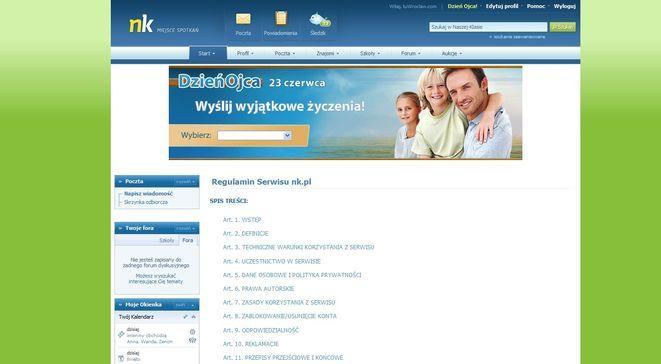The image size is (661, 364).
Task: Collapse the Moje Okienka sidebar panel arrow
Action: [x=120, y=305]
